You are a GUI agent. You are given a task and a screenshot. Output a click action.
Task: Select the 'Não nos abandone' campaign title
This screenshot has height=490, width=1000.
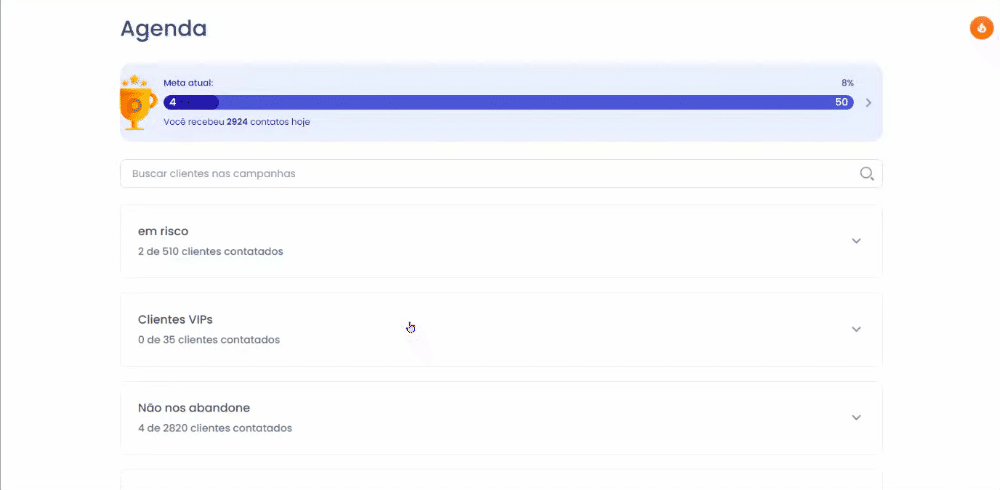194,407
